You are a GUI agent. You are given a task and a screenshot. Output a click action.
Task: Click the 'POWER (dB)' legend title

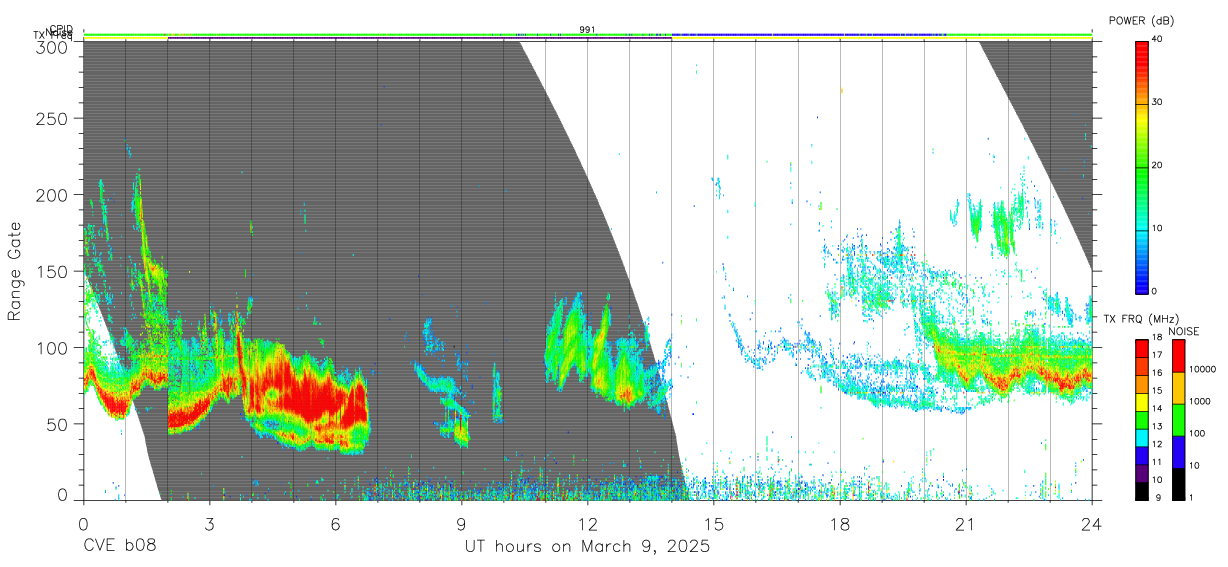click(x=1142, y=20)
